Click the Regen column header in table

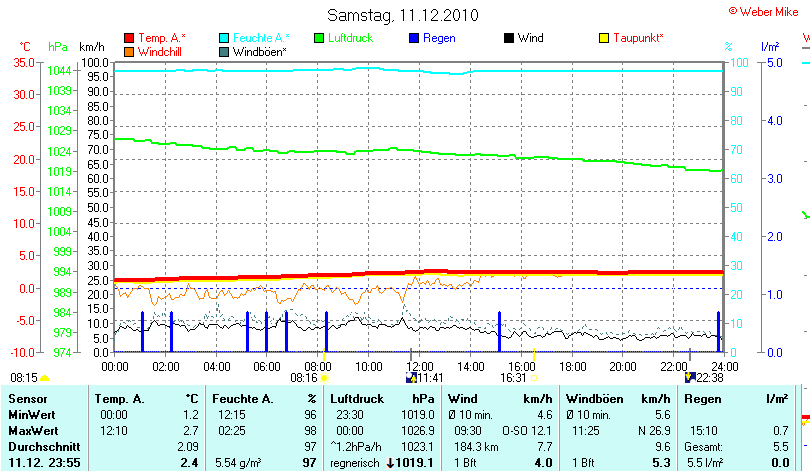tap(702, 399)
